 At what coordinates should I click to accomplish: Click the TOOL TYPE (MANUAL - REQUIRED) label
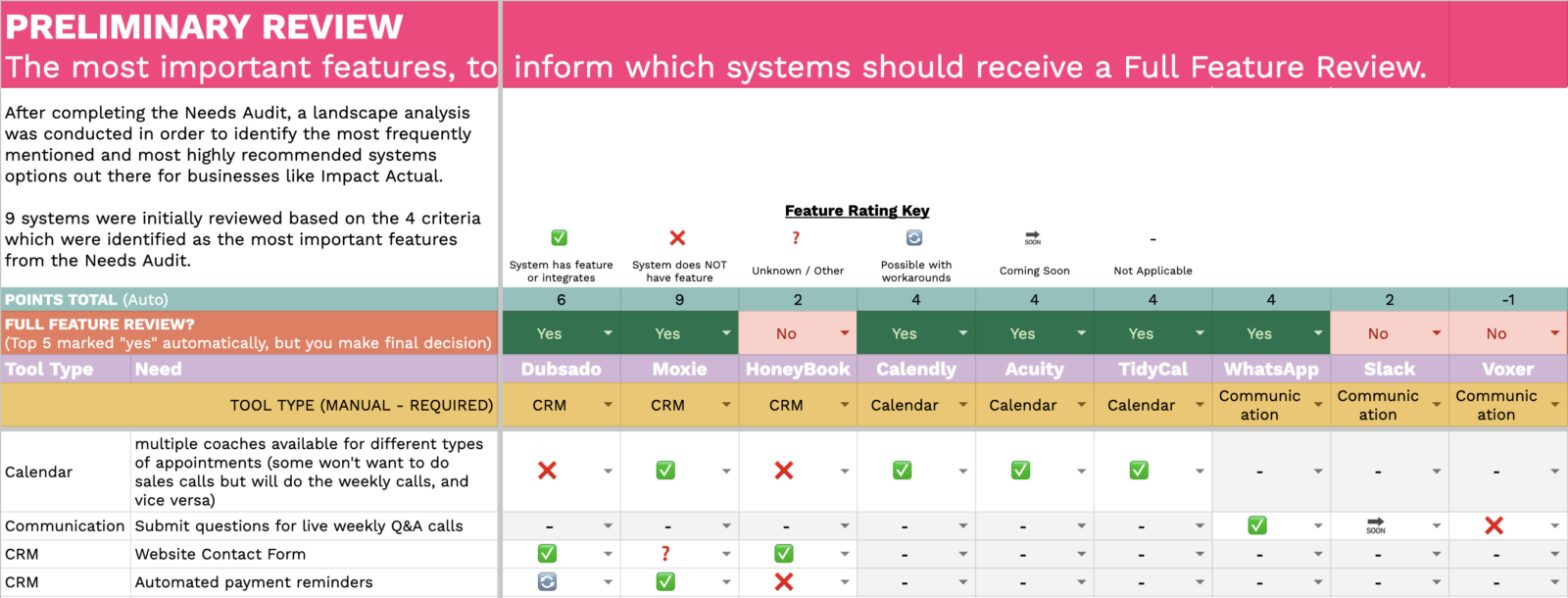point(362,405)
